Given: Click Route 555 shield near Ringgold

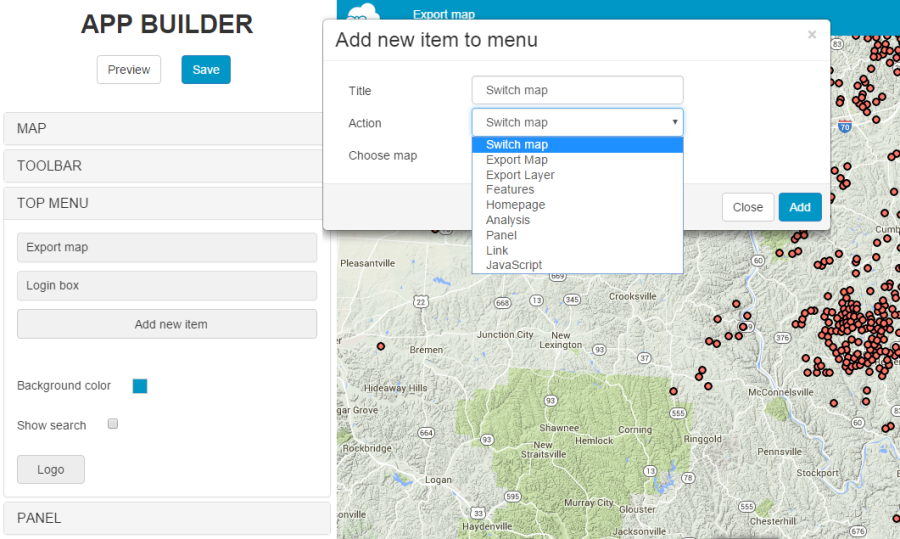Looking at the screenshot, I should [x=678, y=413].
